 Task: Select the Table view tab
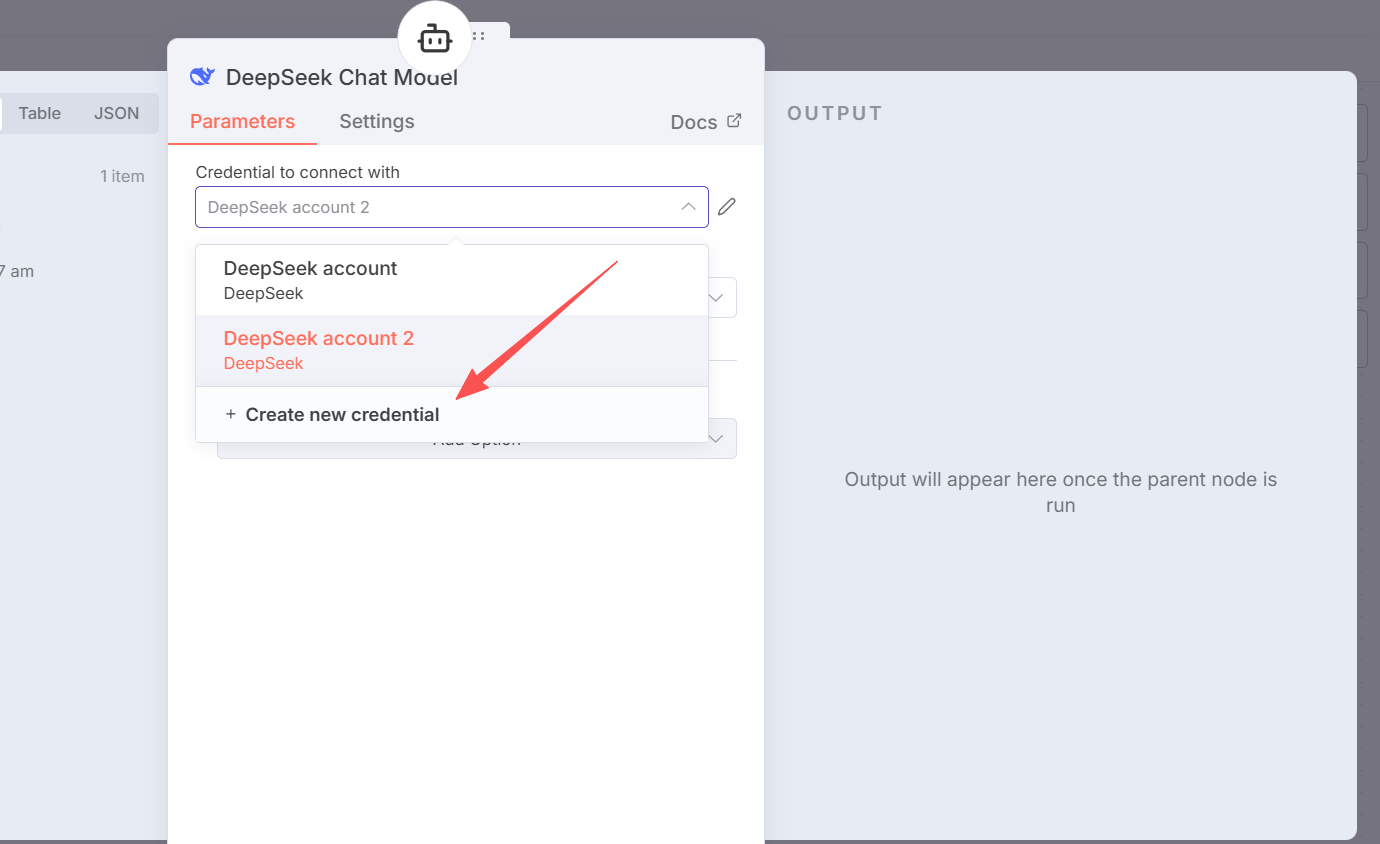pos(40,113)
